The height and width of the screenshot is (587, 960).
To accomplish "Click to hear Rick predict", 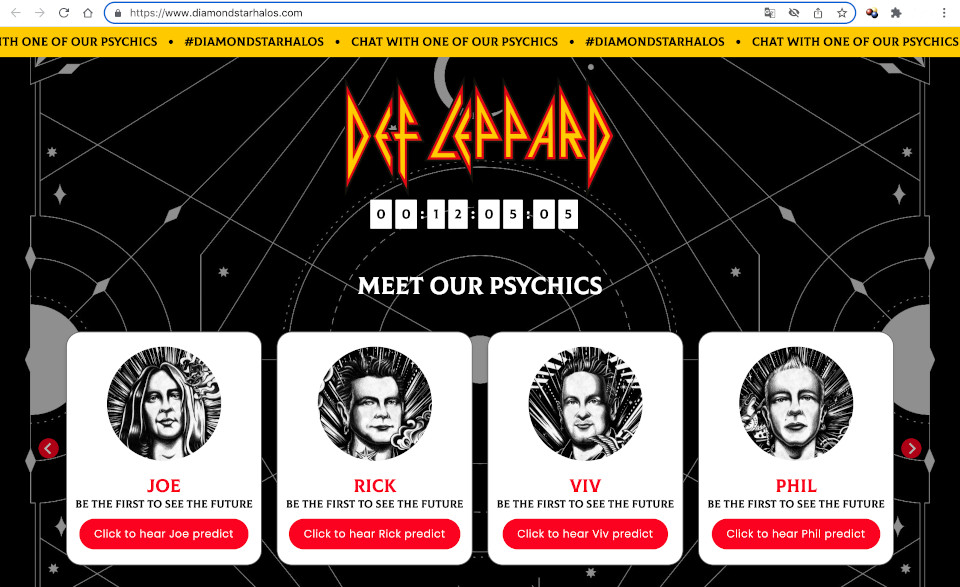I will (374, 534).
